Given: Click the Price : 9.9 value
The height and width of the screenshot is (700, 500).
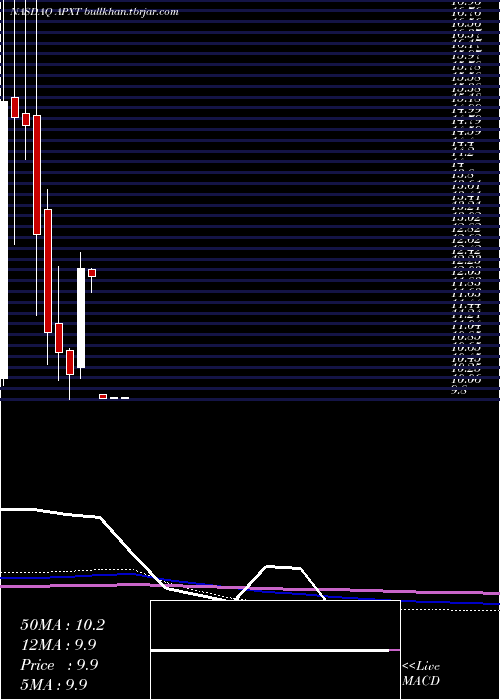Looking at the screenshot, I should point(58,665).
